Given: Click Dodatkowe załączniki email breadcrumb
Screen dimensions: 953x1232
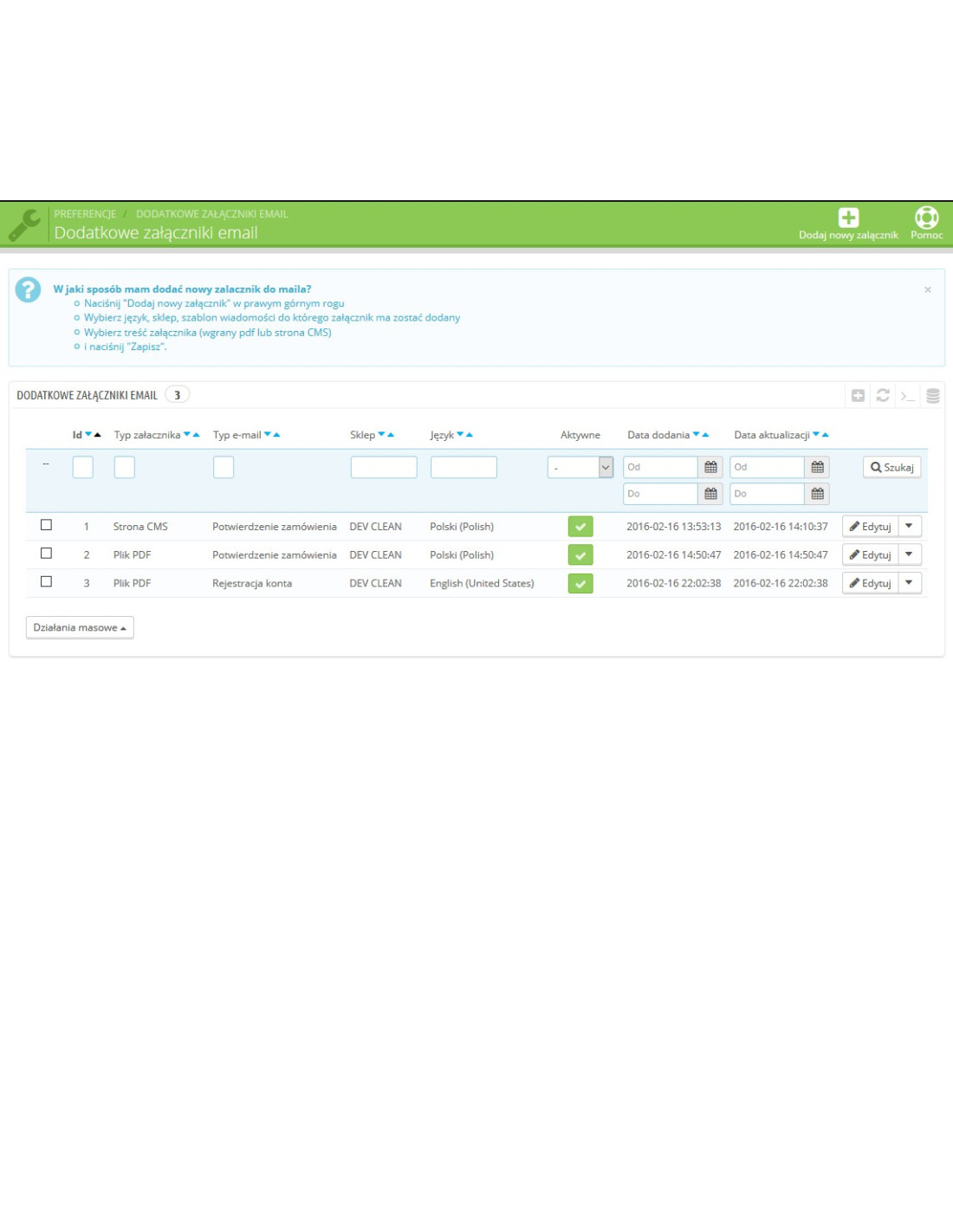Looking at the screenshot, I should [x=211, y=214].
